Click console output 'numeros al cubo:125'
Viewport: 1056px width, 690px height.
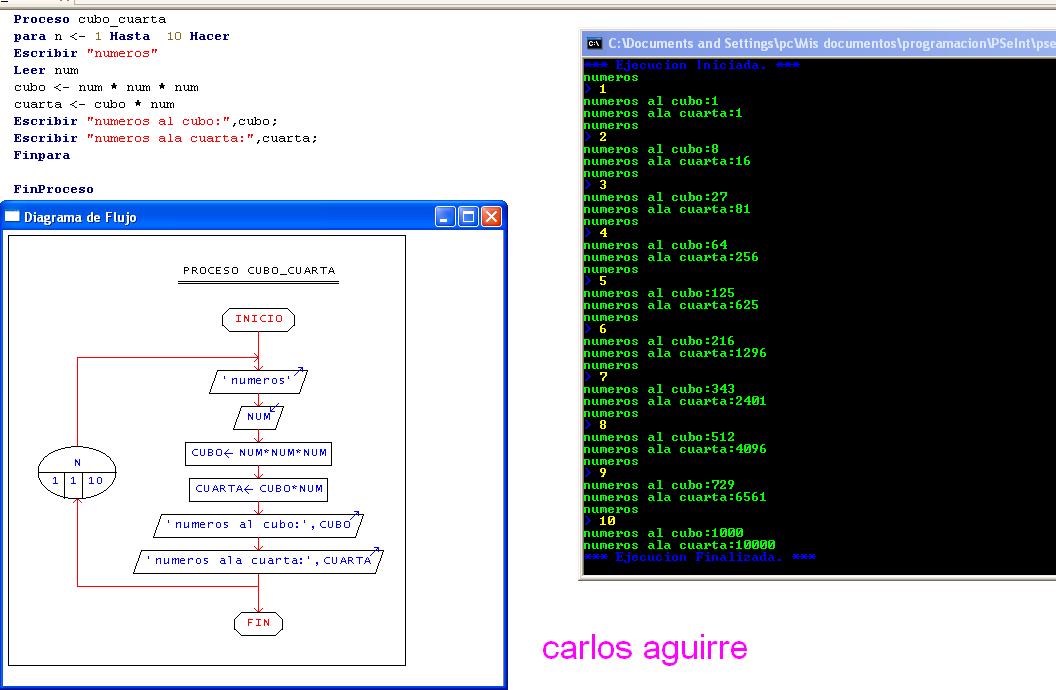coord(659,294)
